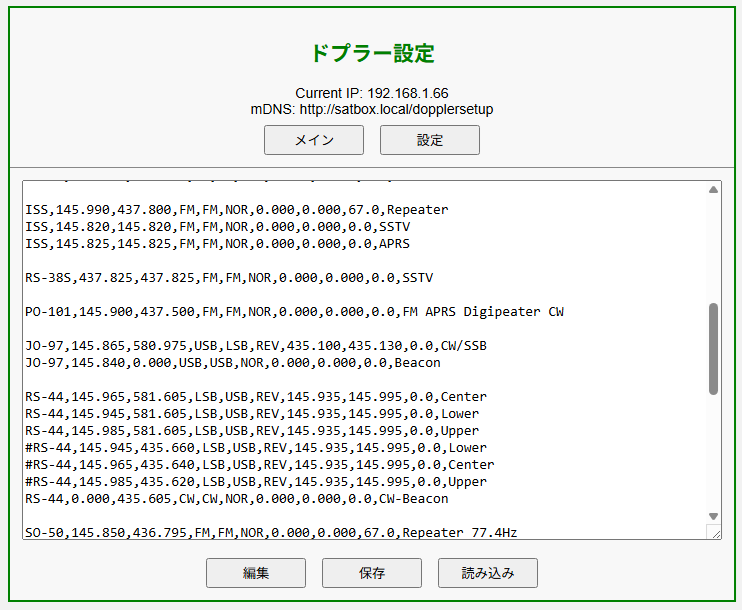Click the RS-44 145.965 Center line
The width and height of the screenshot is (742, 610).
pos(256,397)
